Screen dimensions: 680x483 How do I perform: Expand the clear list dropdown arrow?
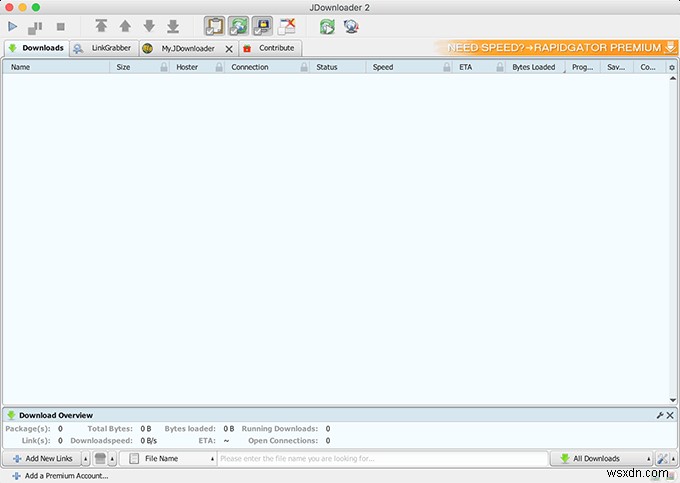click(x=112, y=459)
